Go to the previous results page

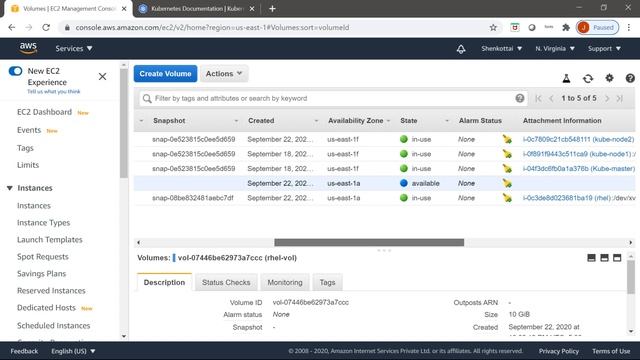click(551, 98)
